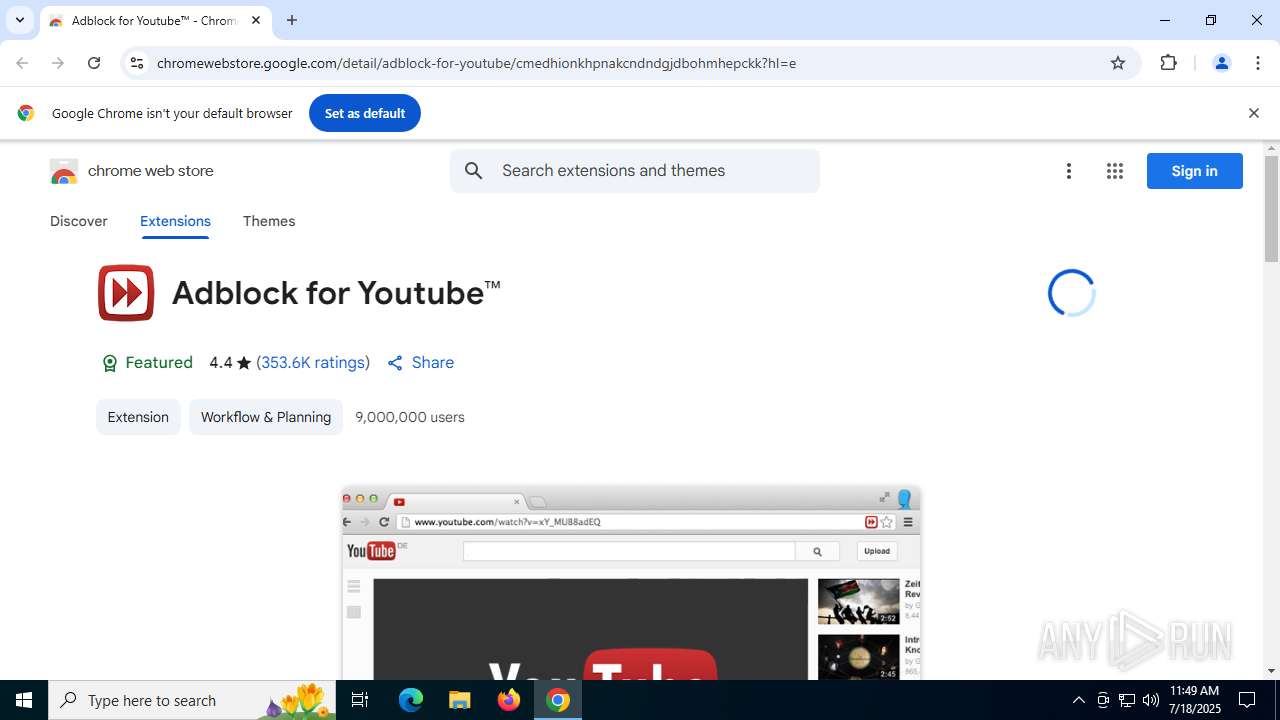Open the Extensions puzzle icon

1168,63
